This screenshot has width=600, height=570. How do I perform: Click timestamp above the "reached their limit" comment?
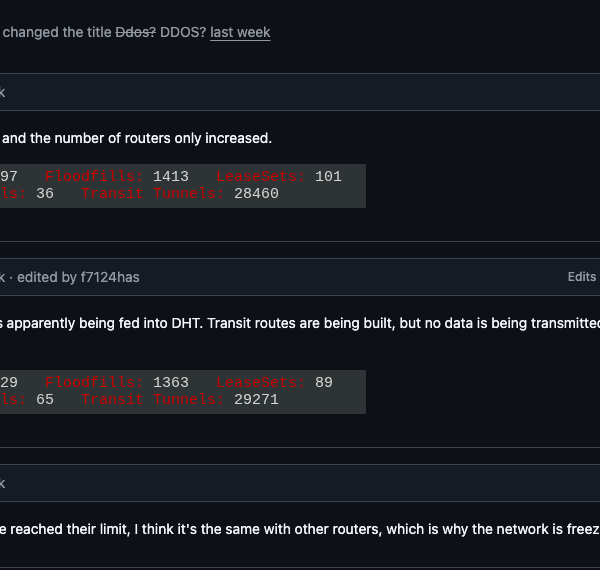(2, 483)
